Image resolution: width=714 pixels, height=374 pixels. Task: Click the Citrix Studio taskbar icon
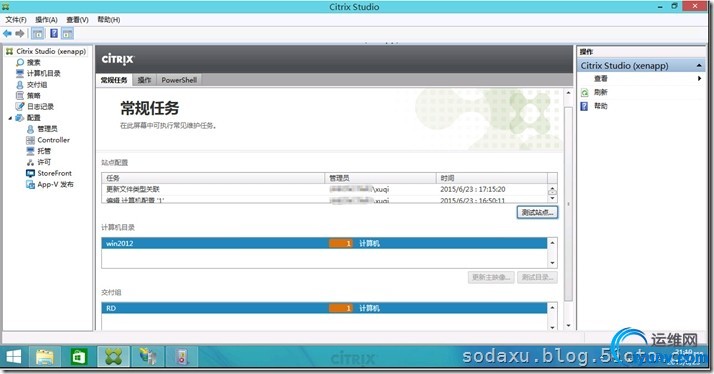113,357
